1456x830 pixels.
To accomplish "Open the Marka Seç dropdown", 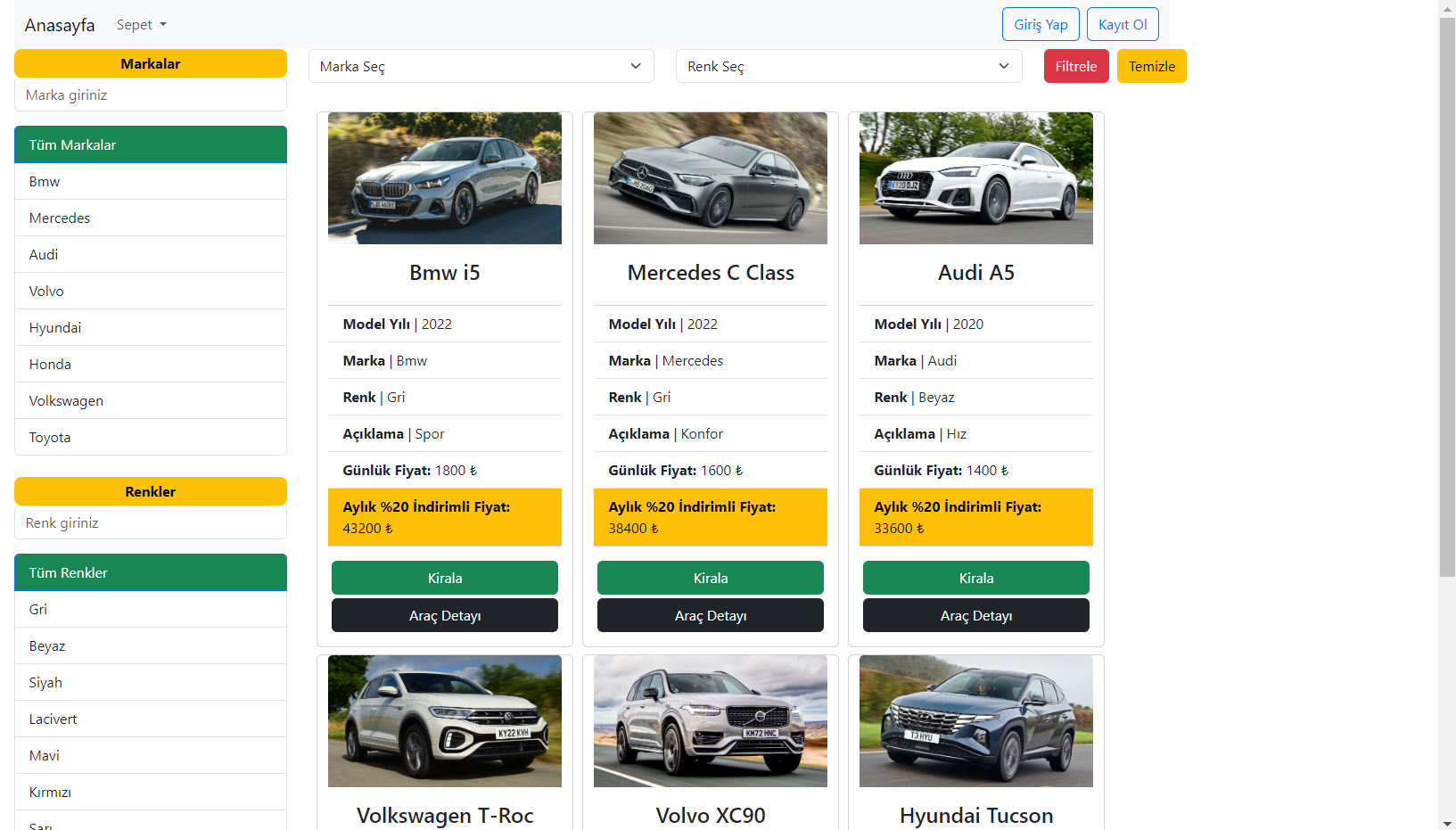I will click(481, 66).
